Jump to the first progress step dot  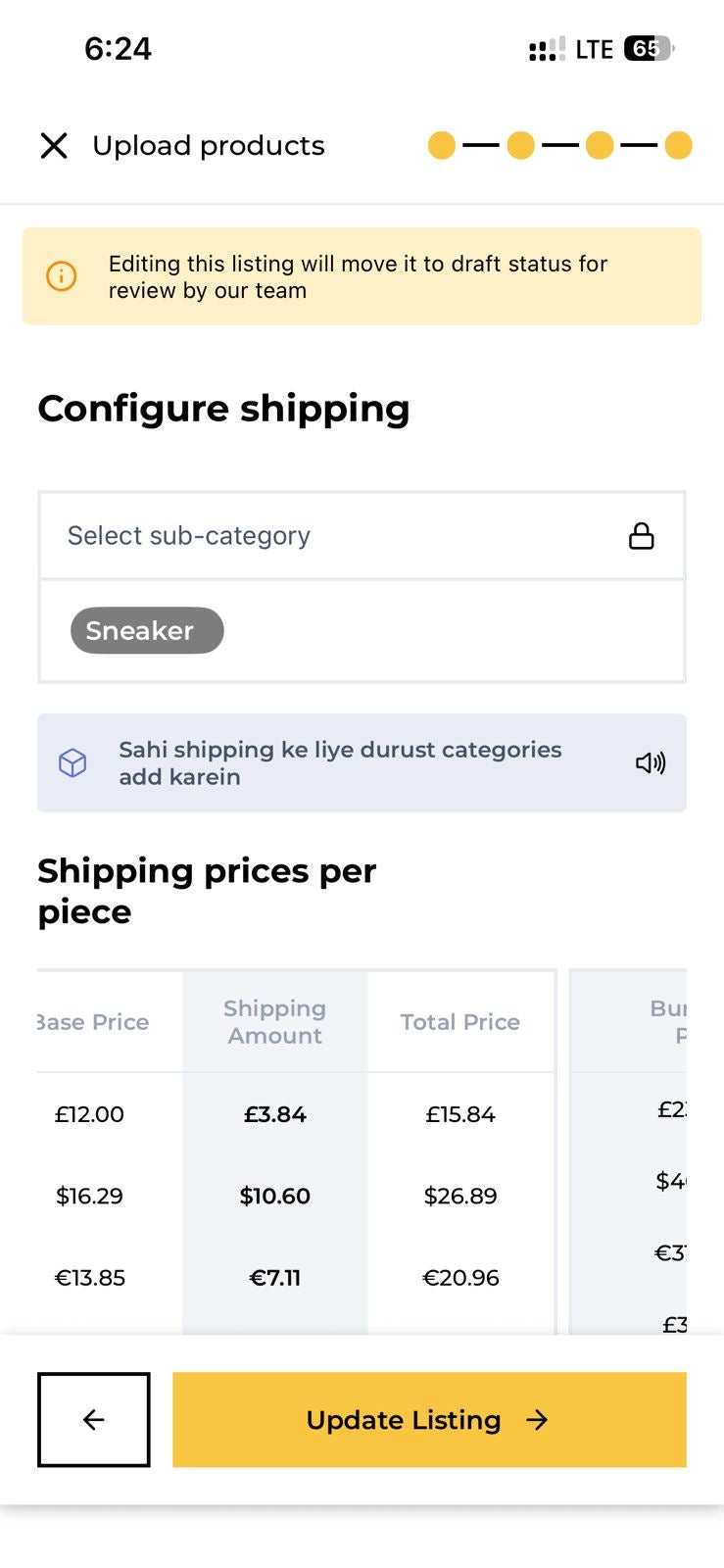click(442, 146)
